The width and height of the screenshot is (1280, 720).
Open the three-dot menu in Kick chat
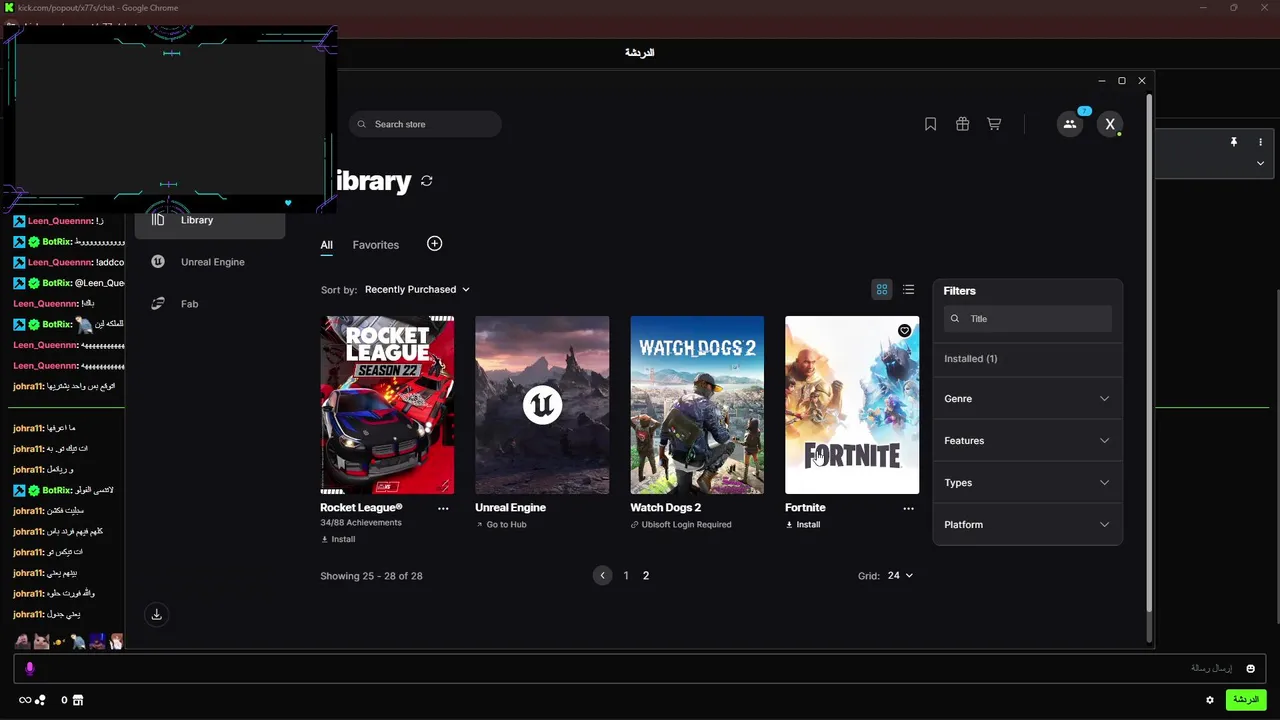tap(1260, 142)
